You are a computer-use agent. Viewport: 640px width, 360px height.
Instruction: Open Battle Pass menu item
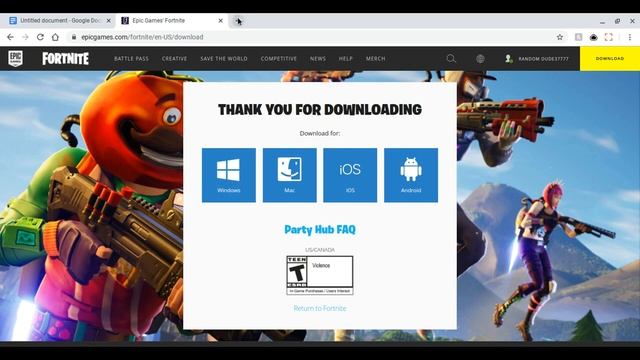pos(131,59)
